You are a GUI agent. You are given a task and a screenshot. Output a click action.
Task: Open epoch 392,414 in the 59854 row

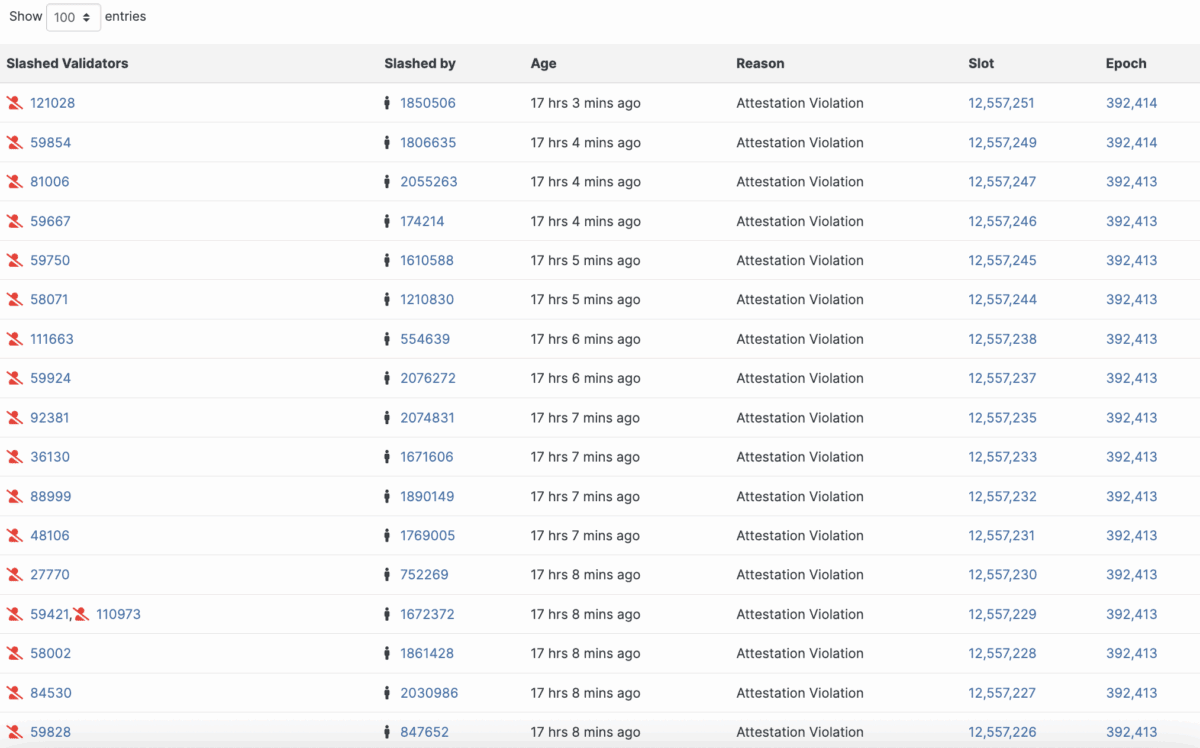pyautogui.click(x=1131, y=142)
